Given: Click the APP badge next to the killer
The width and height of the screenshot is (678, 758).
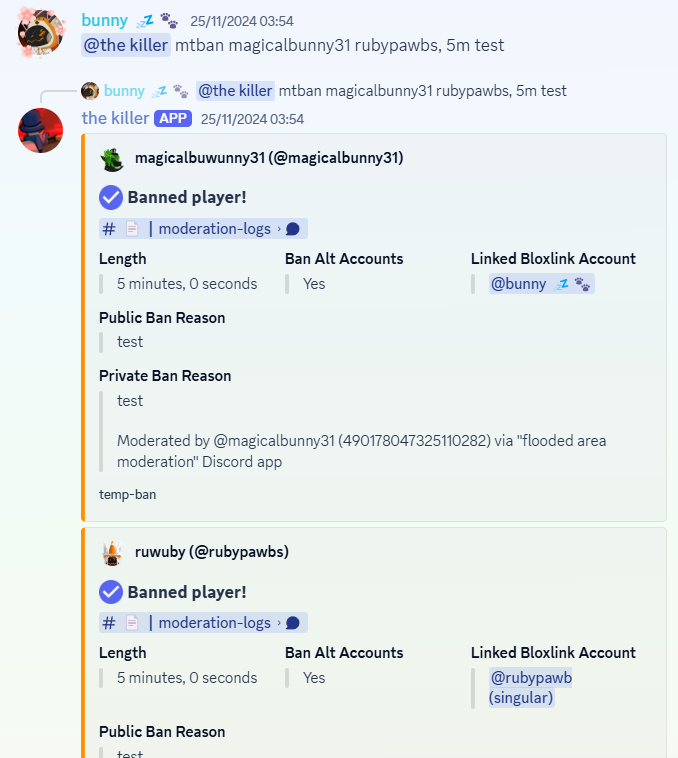Looking at the screenshot, I should tap(173, 118).
